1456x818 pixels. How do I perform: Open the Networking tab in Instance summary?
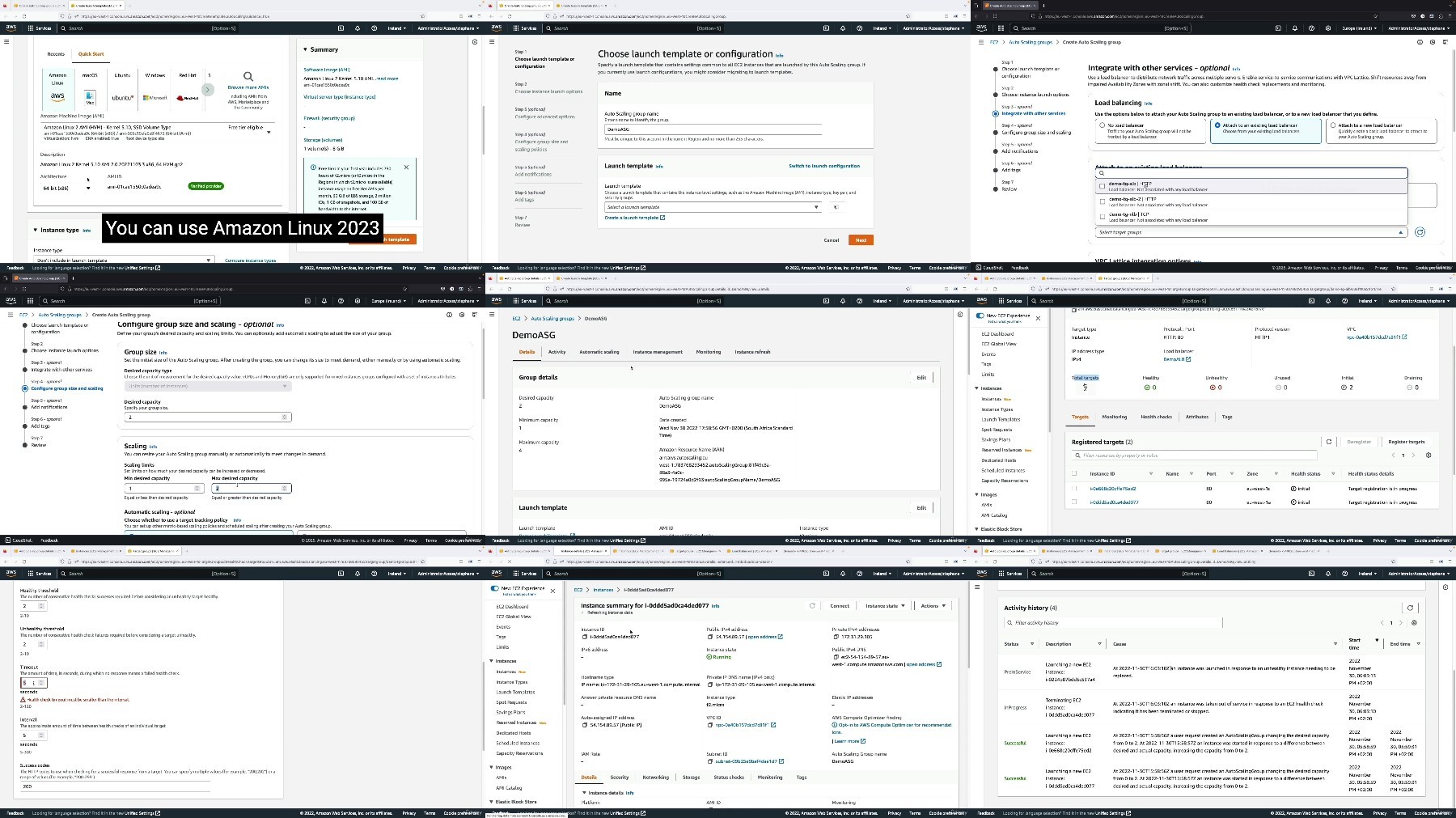pos(655,778)
